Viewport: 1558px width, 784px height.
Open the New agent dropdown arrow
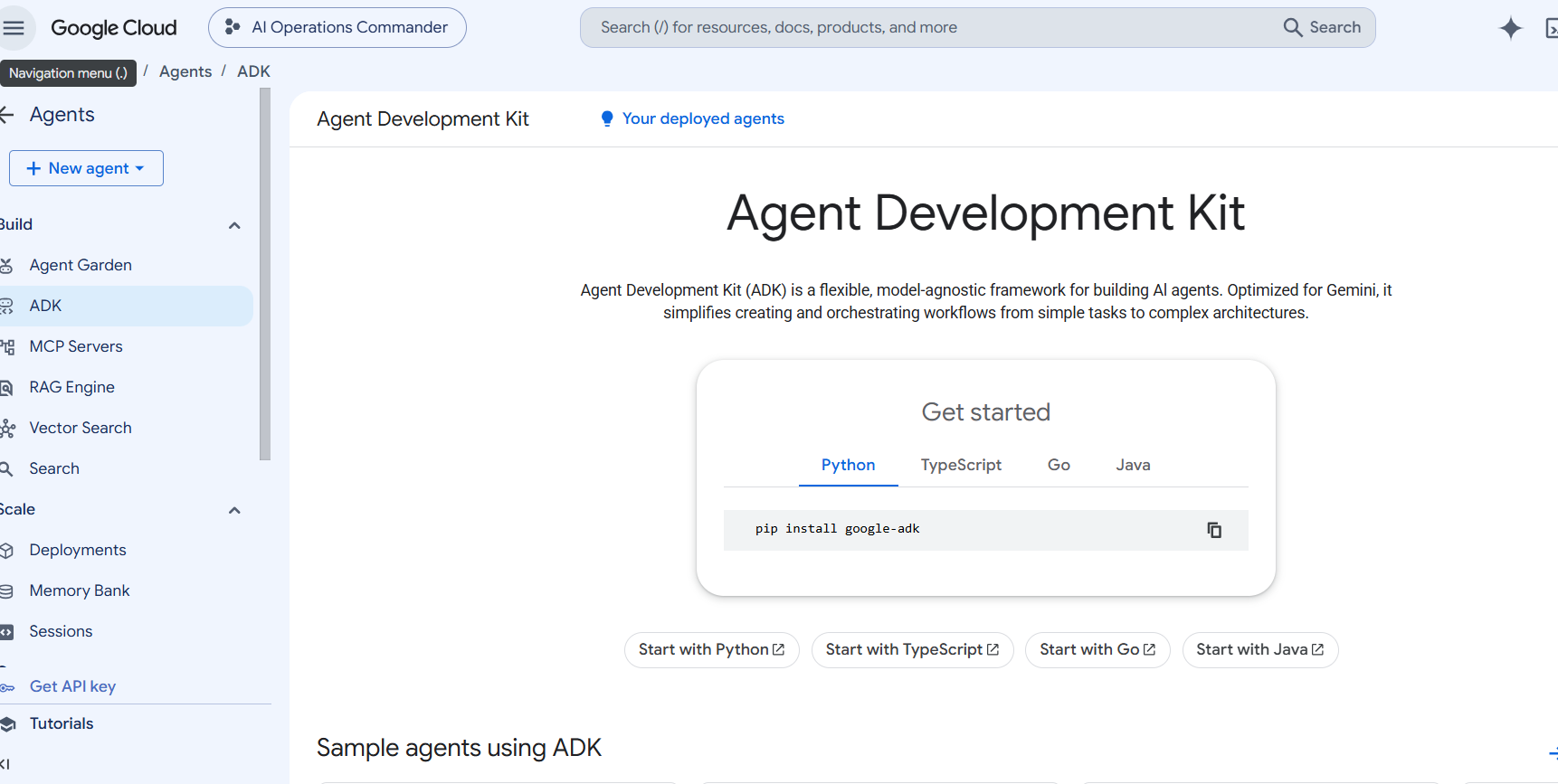coord(139,168)
